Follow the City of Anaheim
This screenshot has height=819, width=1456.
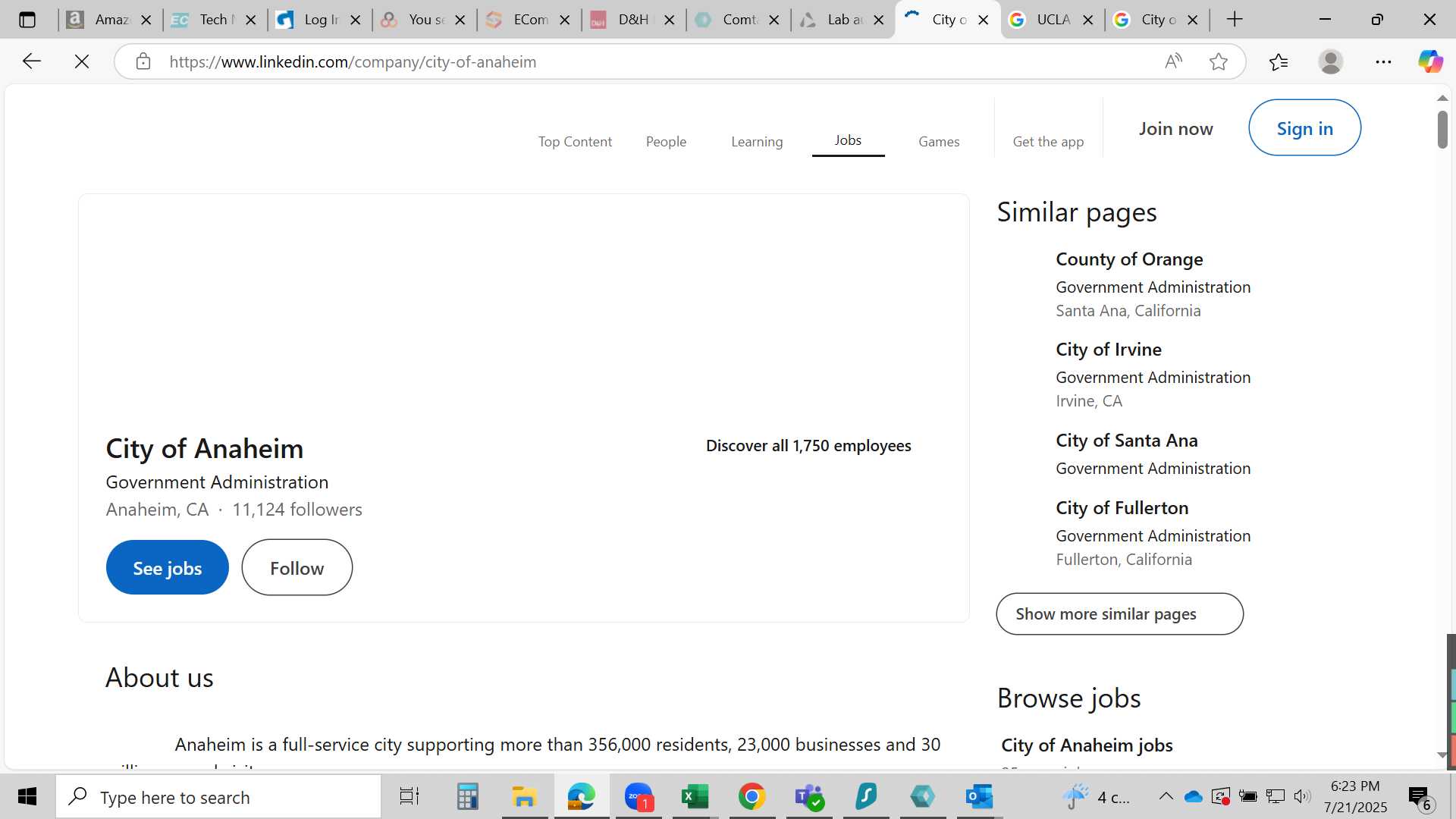point(297,568)
